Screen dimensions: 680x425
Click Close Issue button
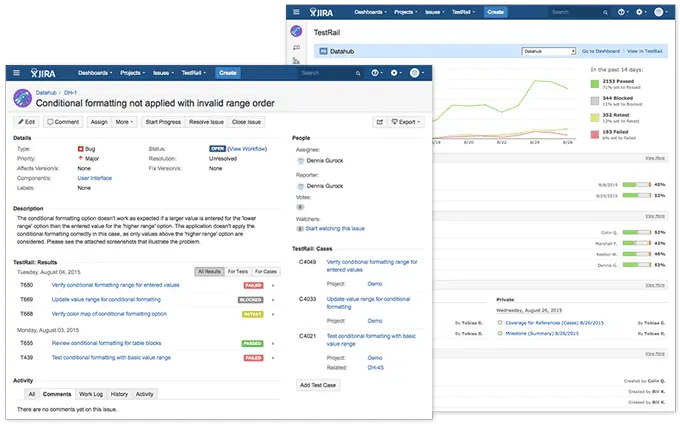tap(246, 122)
